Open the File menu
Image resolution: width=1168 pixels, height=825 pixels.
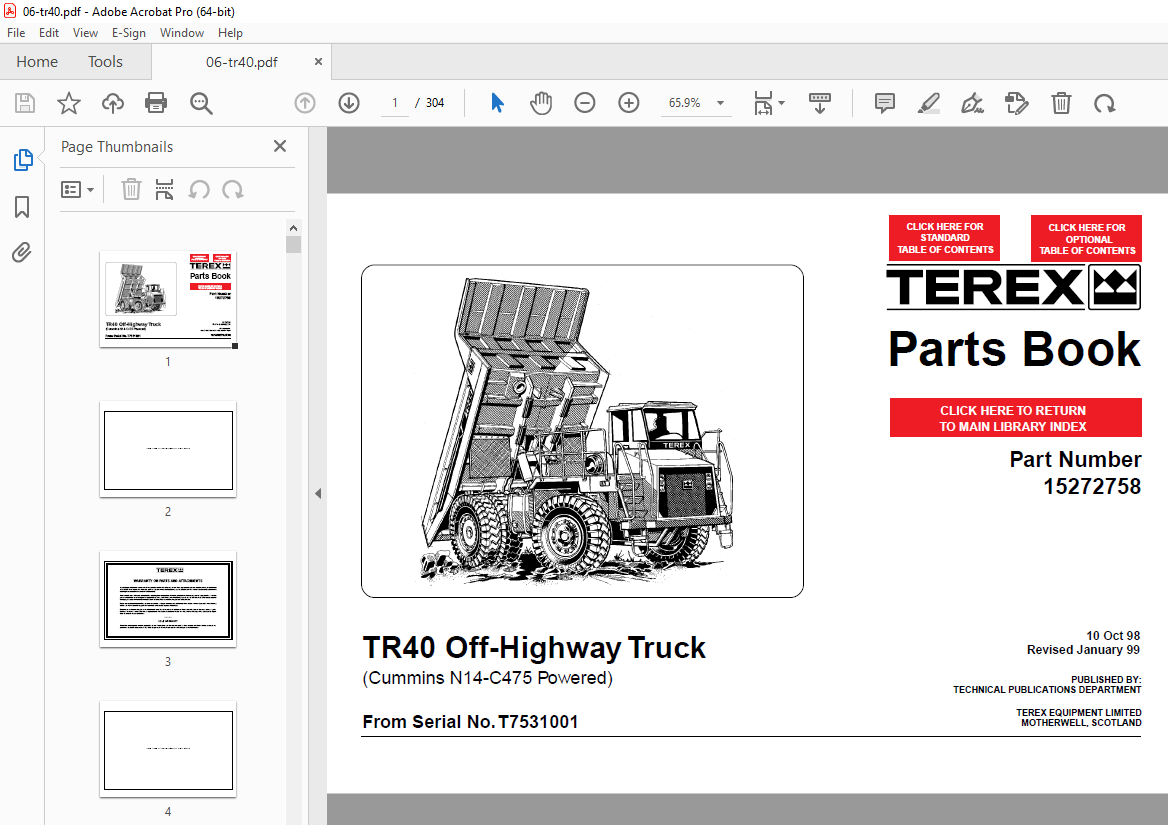(16, 33)
